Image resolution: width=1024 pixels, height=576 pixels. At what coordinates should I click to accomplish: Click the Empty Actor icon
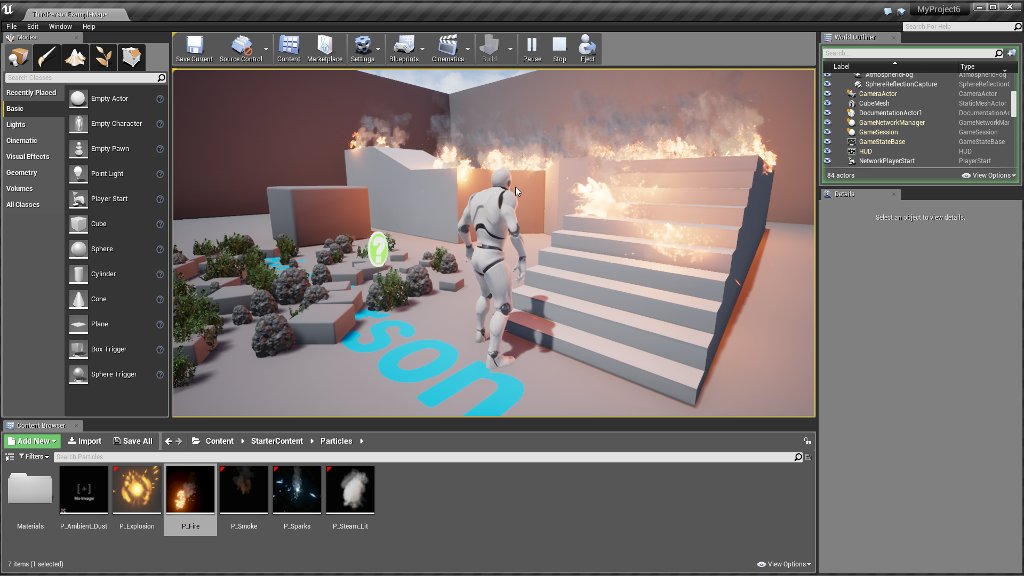pyautogui.click(x=78, y=99)
